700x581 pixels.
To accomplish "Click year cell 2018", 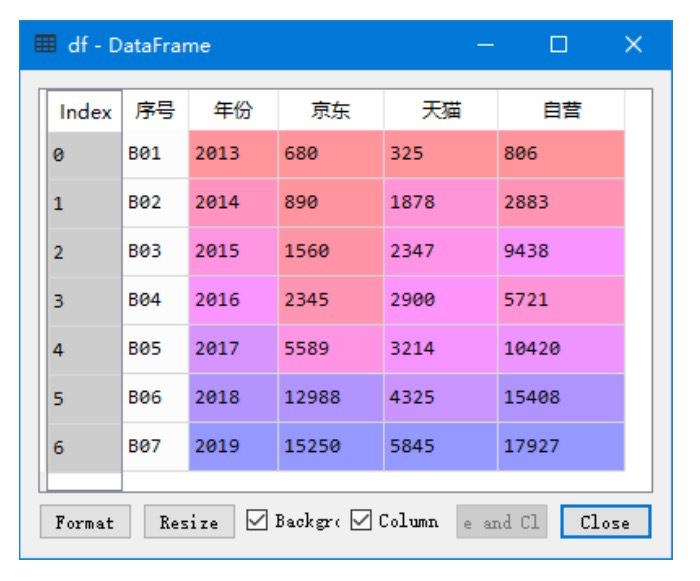I will 233,397.
